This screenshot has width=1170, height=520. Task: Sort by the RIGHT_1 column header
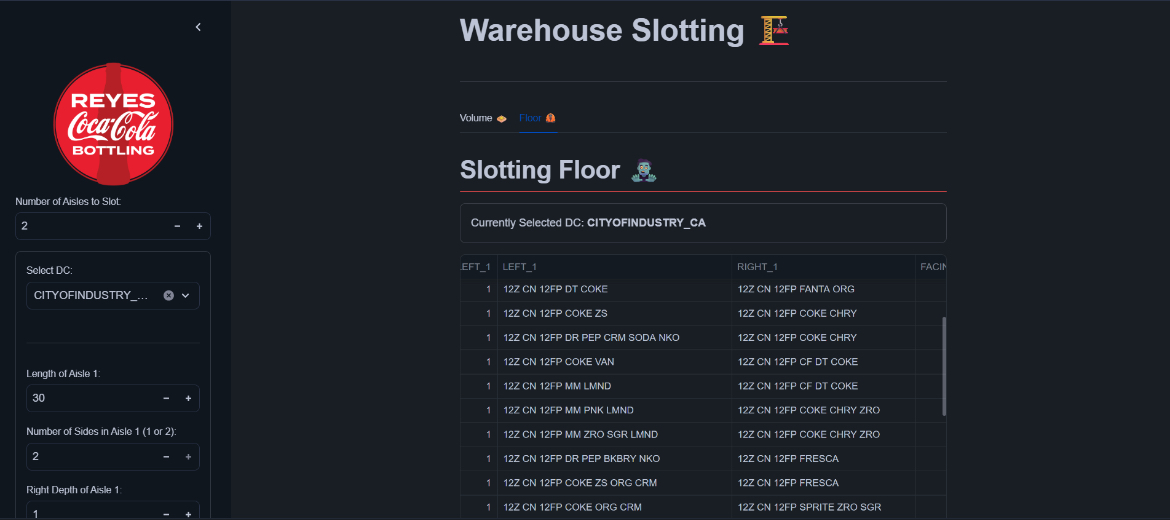(x=823, y=267)
